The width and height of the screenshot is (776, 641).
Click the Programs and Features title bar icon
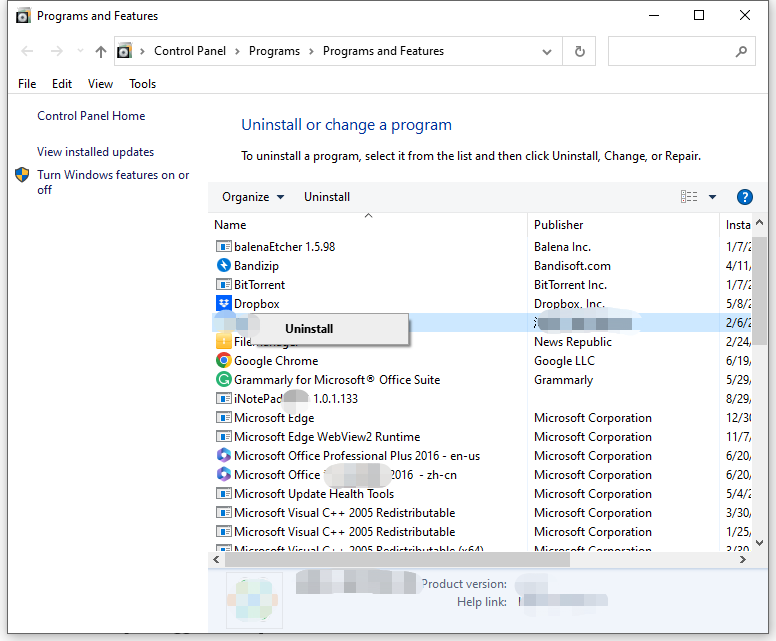point(23,16)
